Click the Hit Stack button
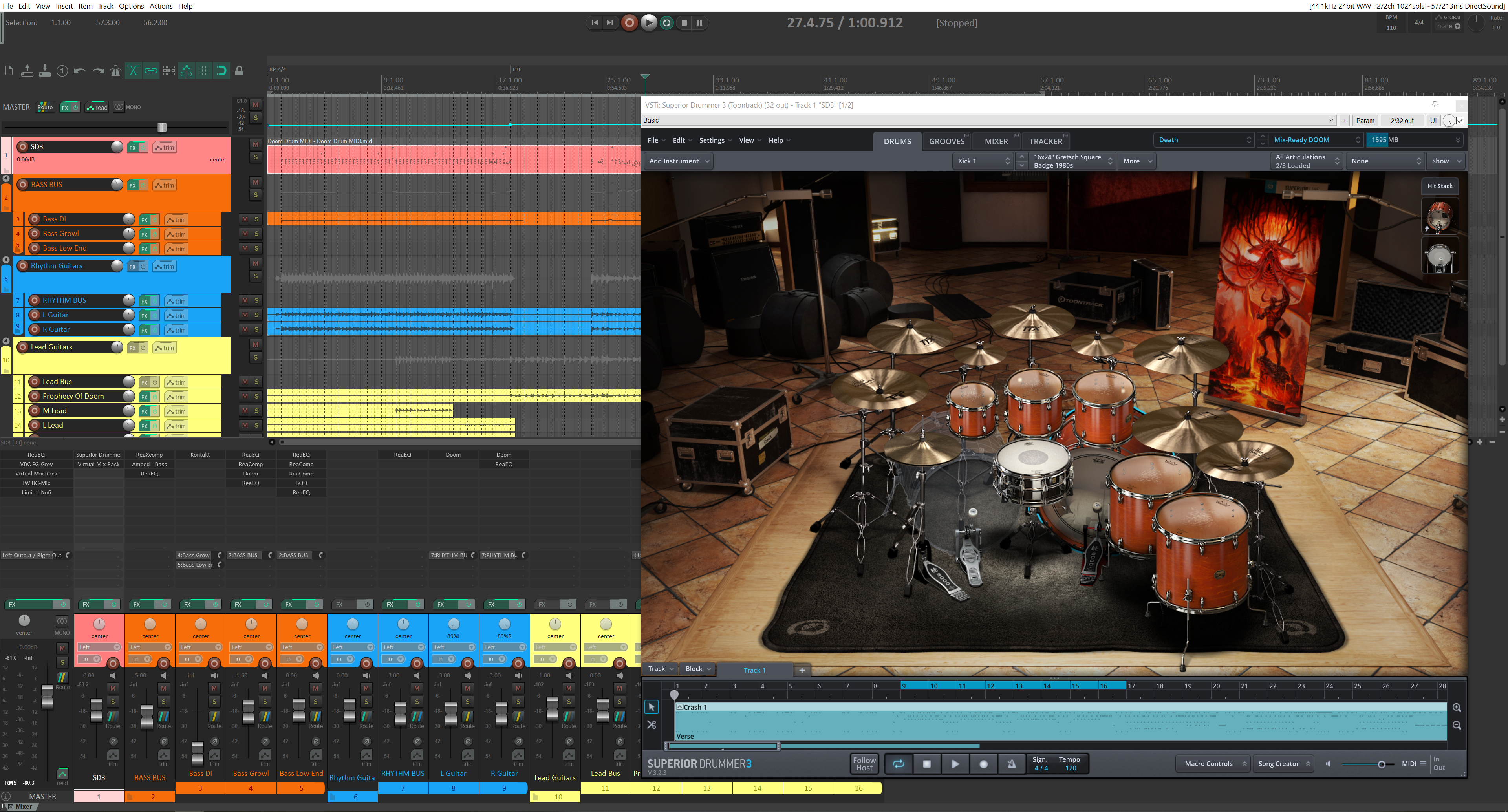The height and width of the screenshot is (812, 1508). (x=1440, y=186)
